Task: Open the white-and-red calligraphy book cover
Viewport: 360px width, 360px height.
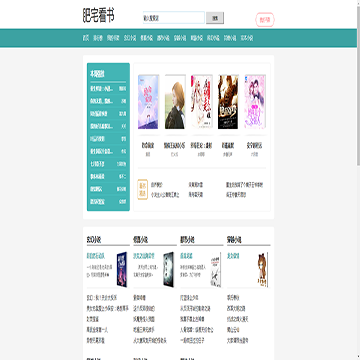Action: tap(202, 102)
